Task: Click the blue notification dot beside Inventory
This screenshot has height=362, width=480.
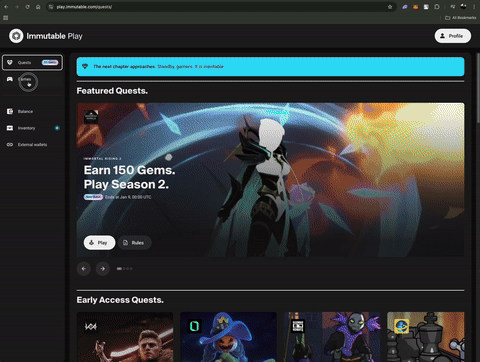Action: click(57, 128)
